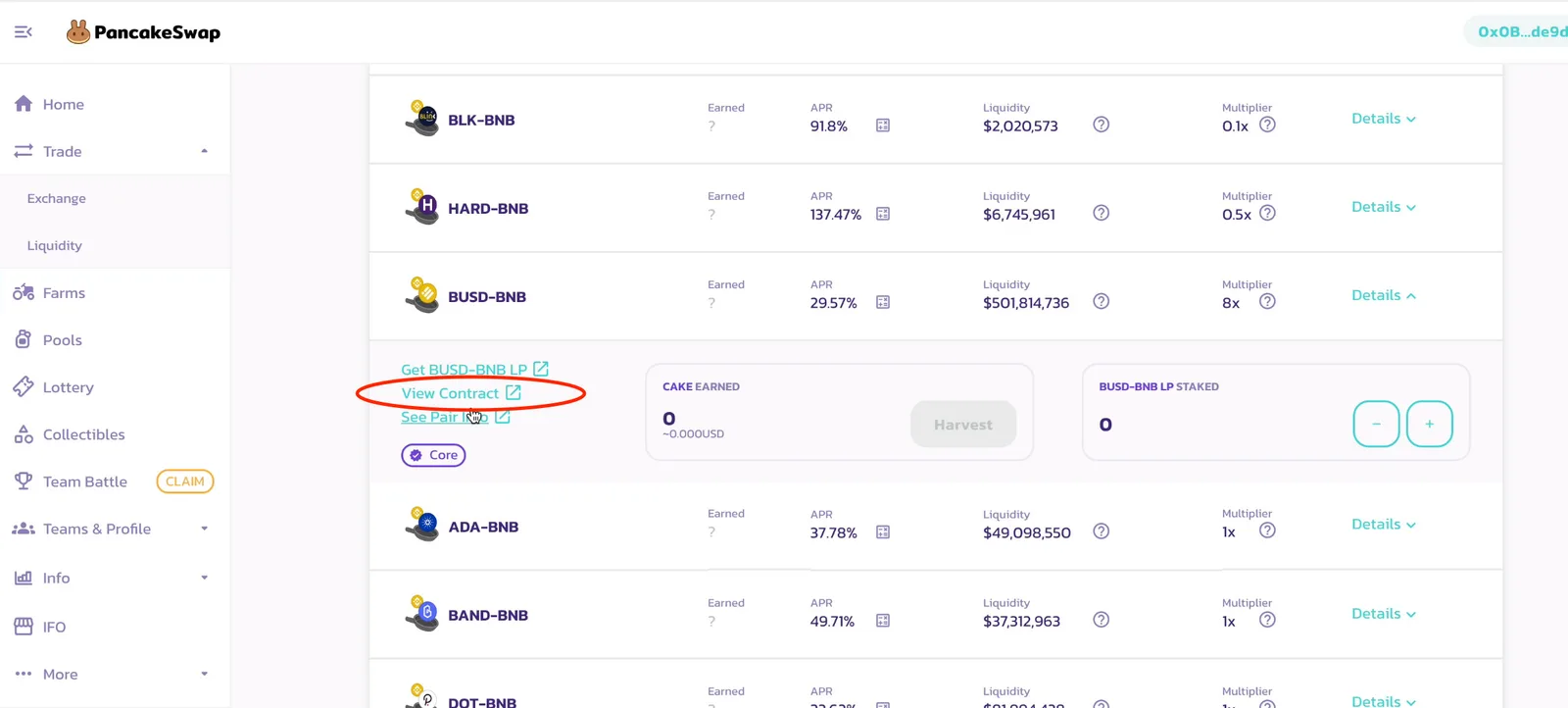
Task: Click the external link icon next to View Contract
Action: [x=513, y=392]
